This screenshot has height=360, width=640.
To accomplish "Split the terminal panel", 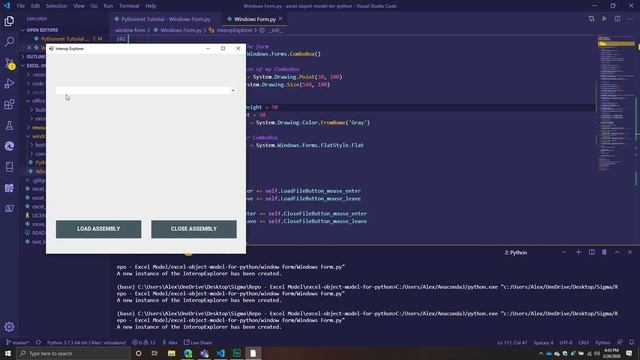I will click(591, 252).
